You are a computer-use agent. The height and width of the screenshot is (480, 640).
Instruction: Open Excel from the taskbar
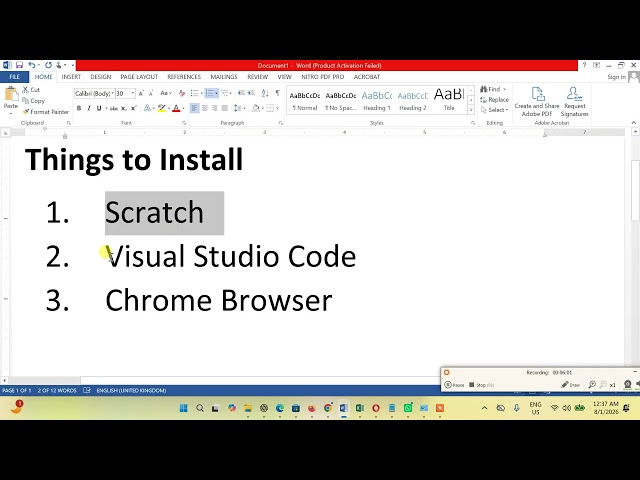pos(360,408)
